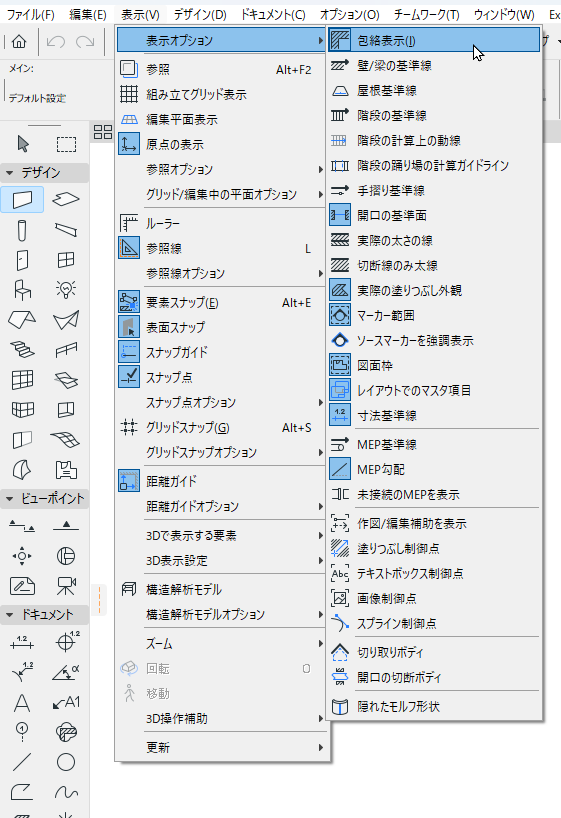The height and width of the screenshot is (818, 561).
Task: Toggle 実際の塗りつぶし外観 option
Action: coord(434,291)
